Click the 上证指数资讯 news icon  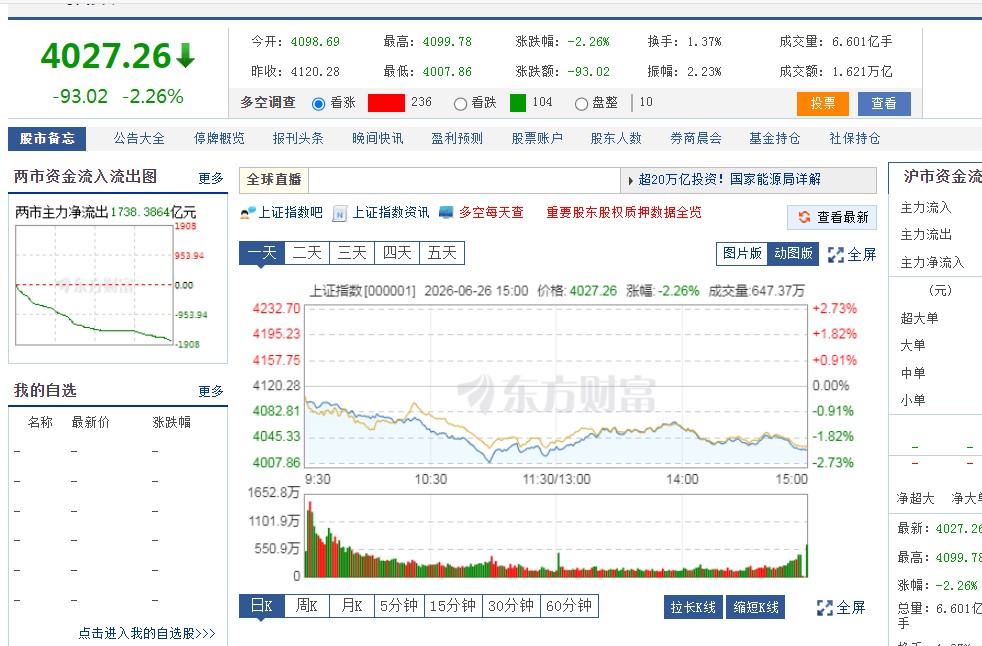[x=339, y=214]
